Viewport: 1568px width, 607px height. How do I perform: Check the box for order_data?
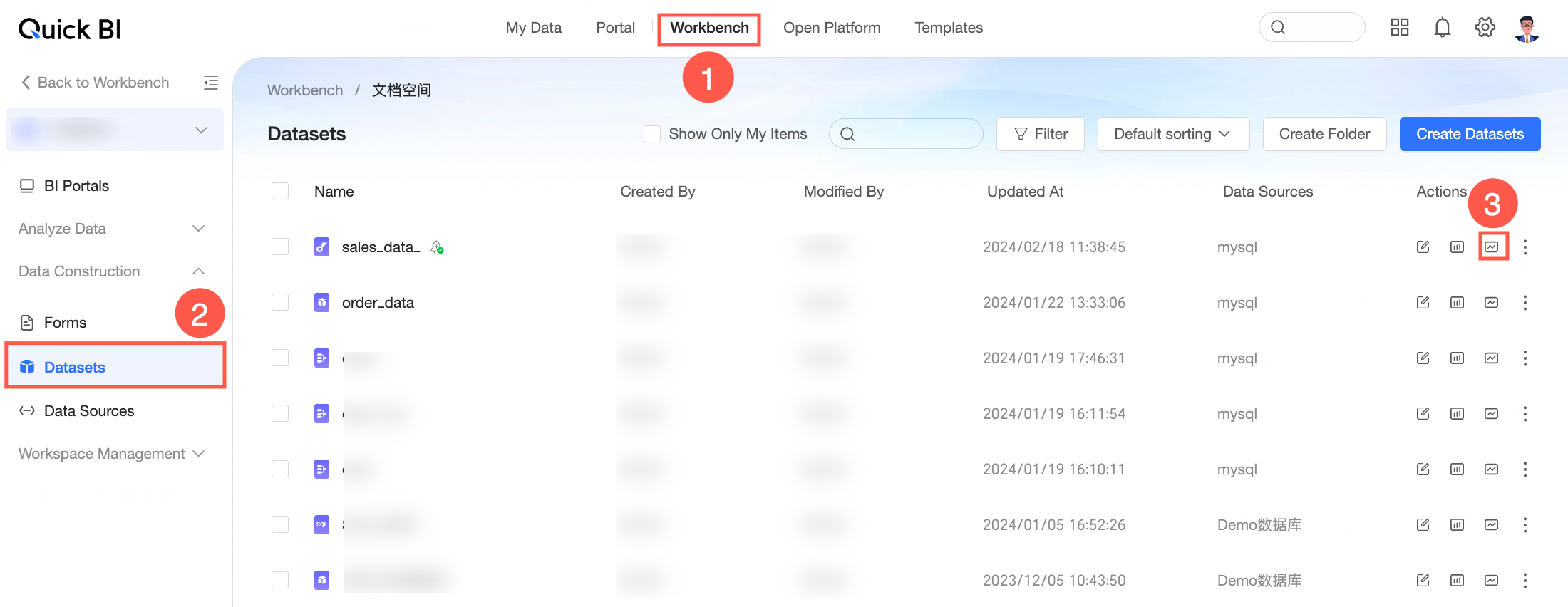pos(280,303)
